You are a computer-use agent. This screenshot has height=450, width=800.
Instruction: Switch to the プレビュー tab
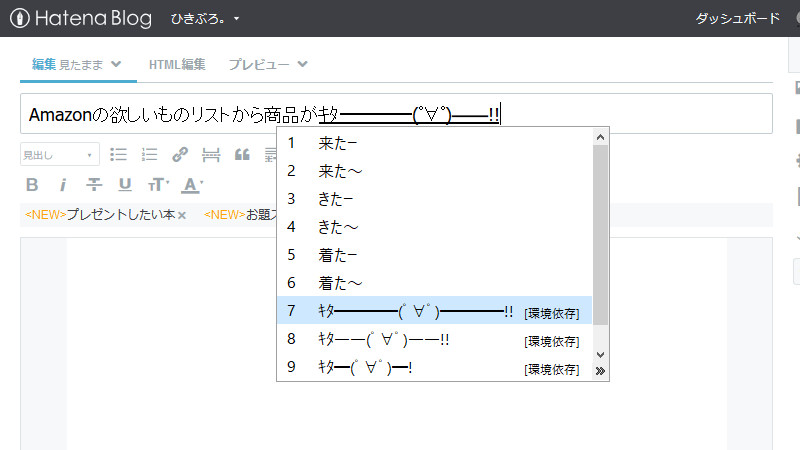tap(259, 64)
